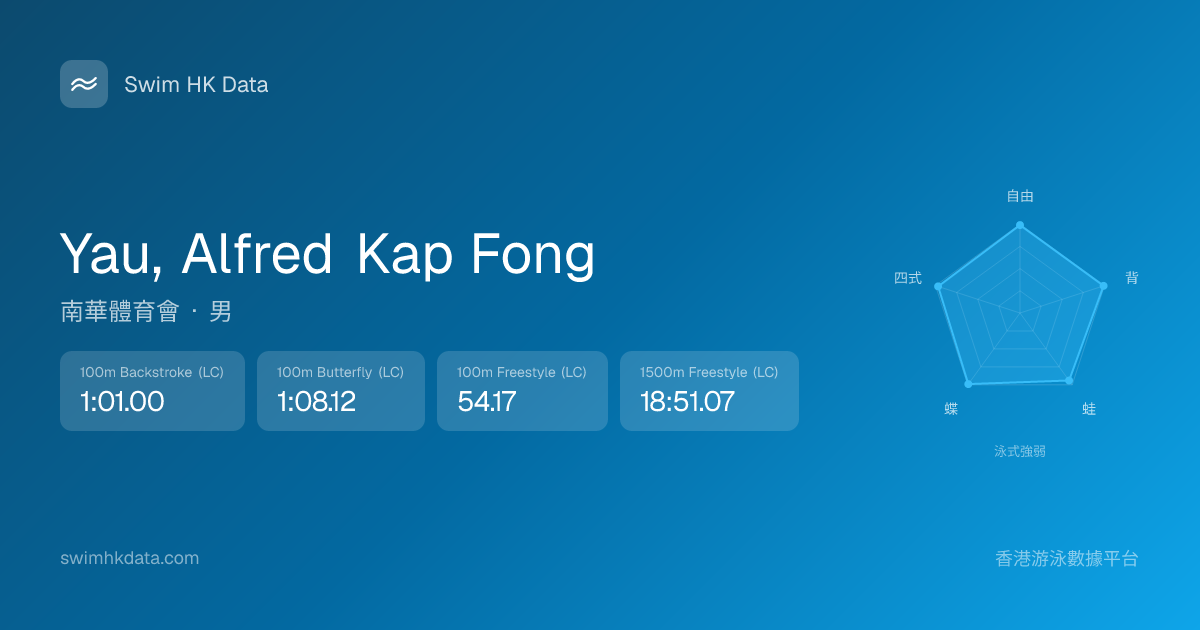The width and height of the screenshot is (1200, 630).
Task: Click the 蛙 label on the radar chart
Action: point(1089,409)
